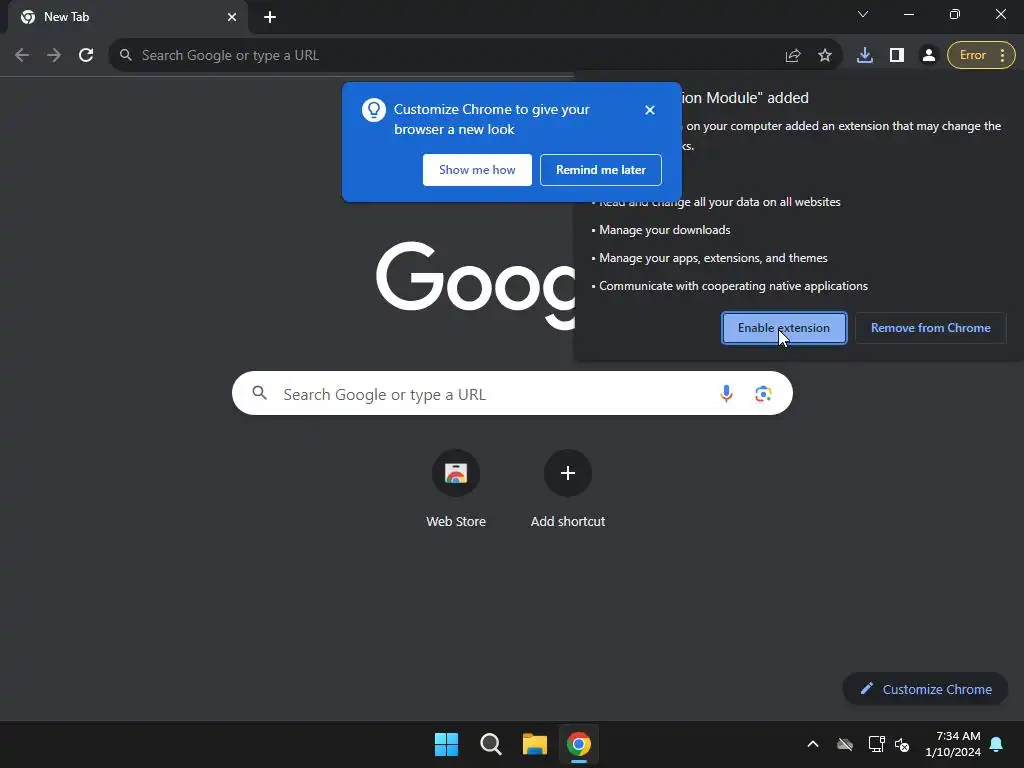Click Customize Chrome button
Viewport: 1024px width, 768px height.
925,689
